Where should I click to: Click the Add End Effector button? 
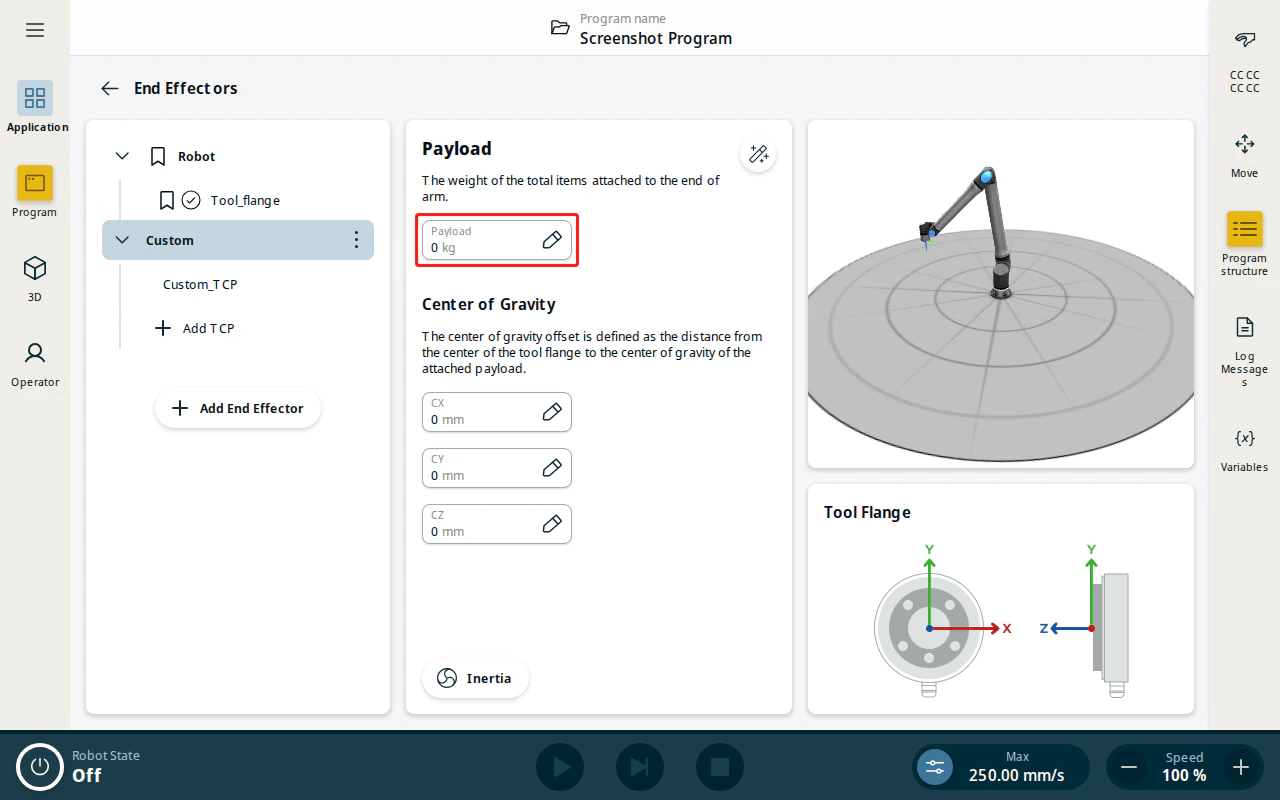tap(238, 408)
